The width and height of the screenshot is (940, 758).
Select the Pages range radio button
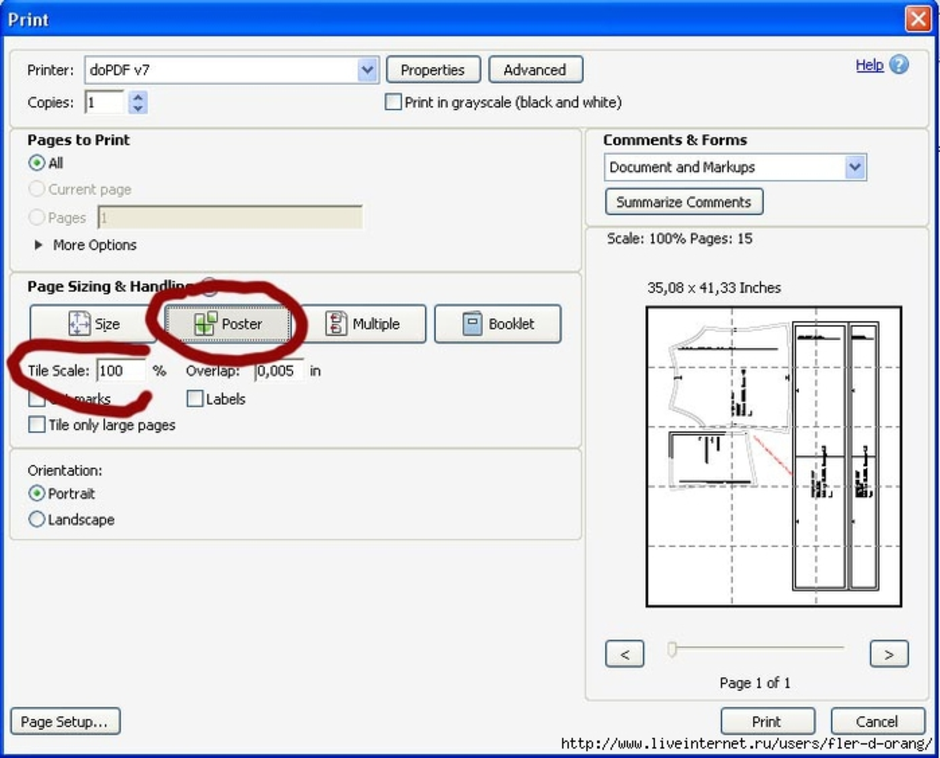click(37, 217)
